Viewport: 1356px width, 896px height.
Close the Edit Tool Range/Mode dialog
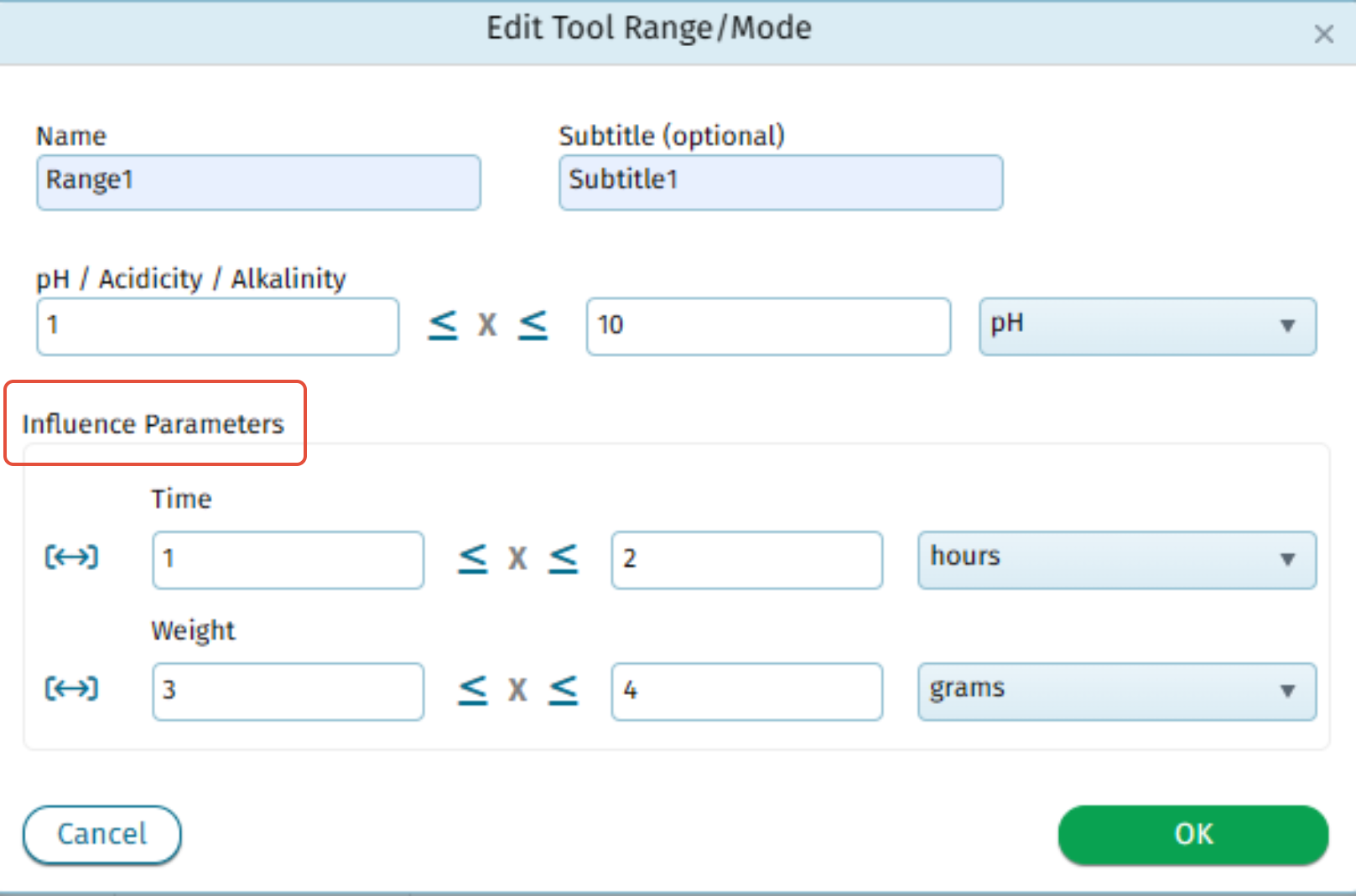coord(1323,34)
